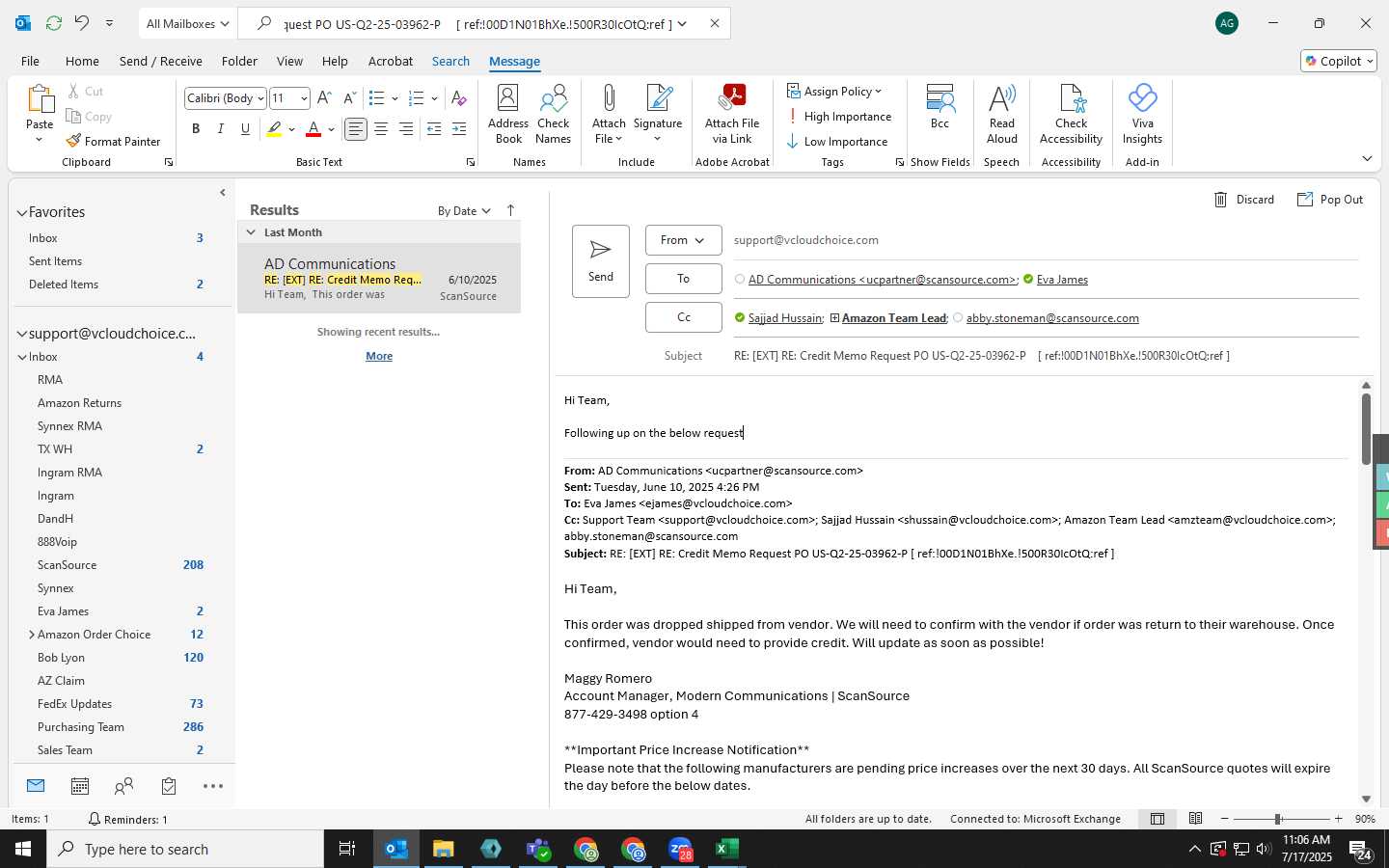Screen dimensions: 1389x868
Task: Select the Format Painter tool
Action: click(x=113, y=141)
